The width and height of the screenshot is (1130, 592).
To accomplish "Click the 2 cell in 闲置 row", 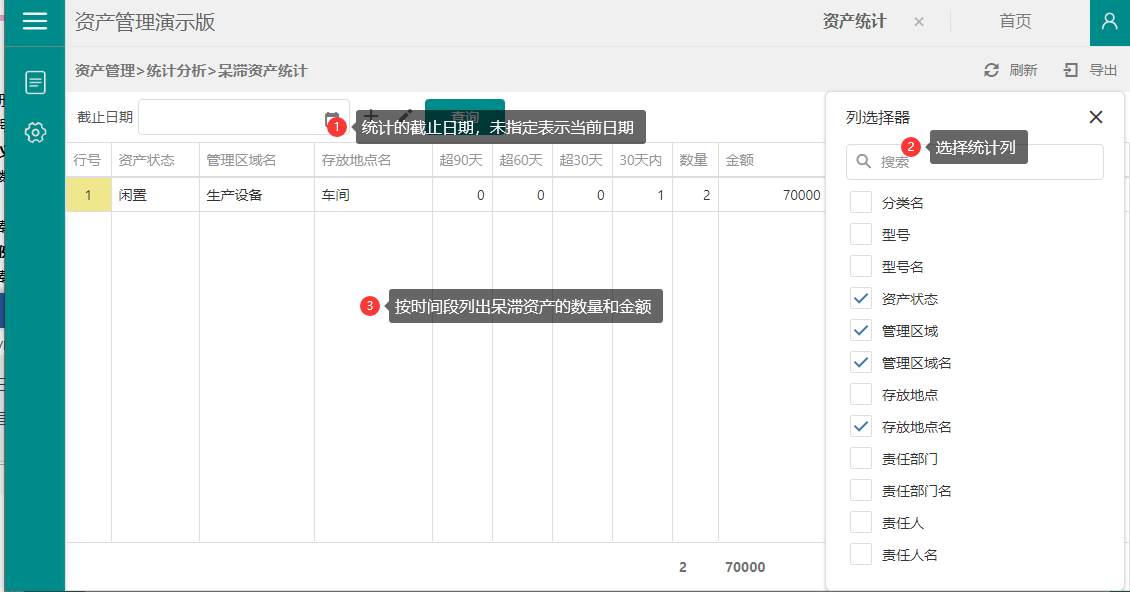I will [695, 195].
